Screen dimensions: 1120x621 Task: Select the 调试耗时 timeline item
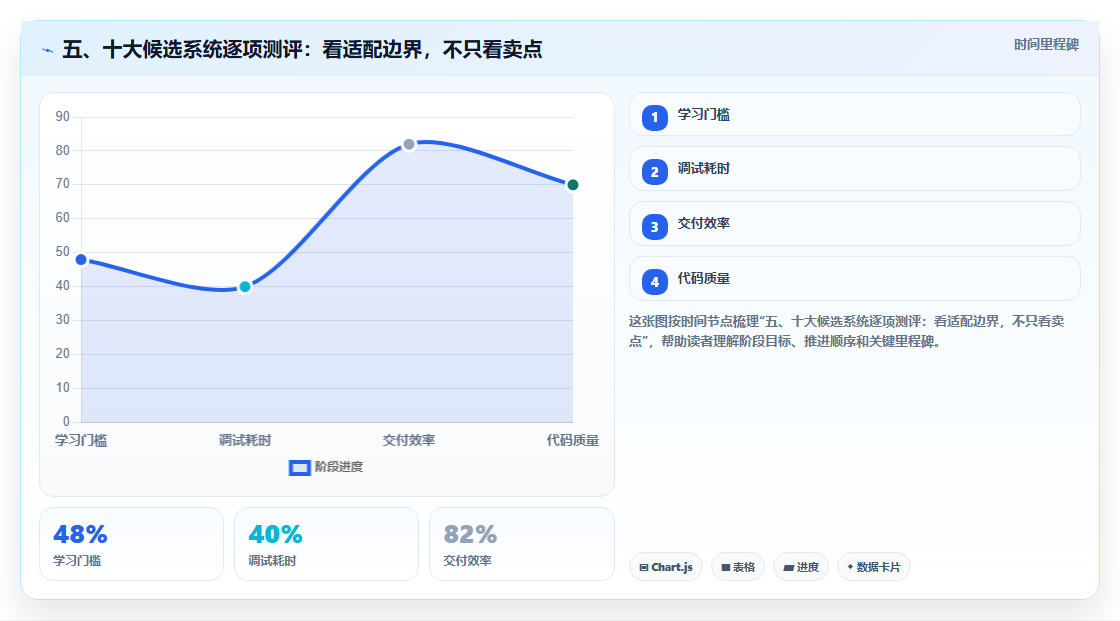click(x=854, y=169)
